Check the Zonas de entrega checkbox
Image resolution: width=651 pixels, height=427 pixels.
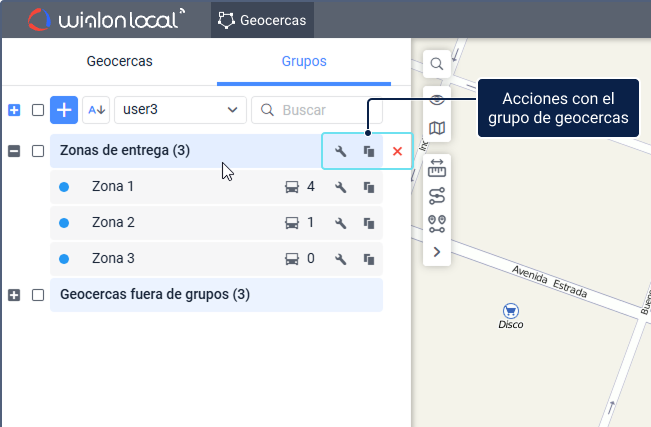click(x=38, y=151)
